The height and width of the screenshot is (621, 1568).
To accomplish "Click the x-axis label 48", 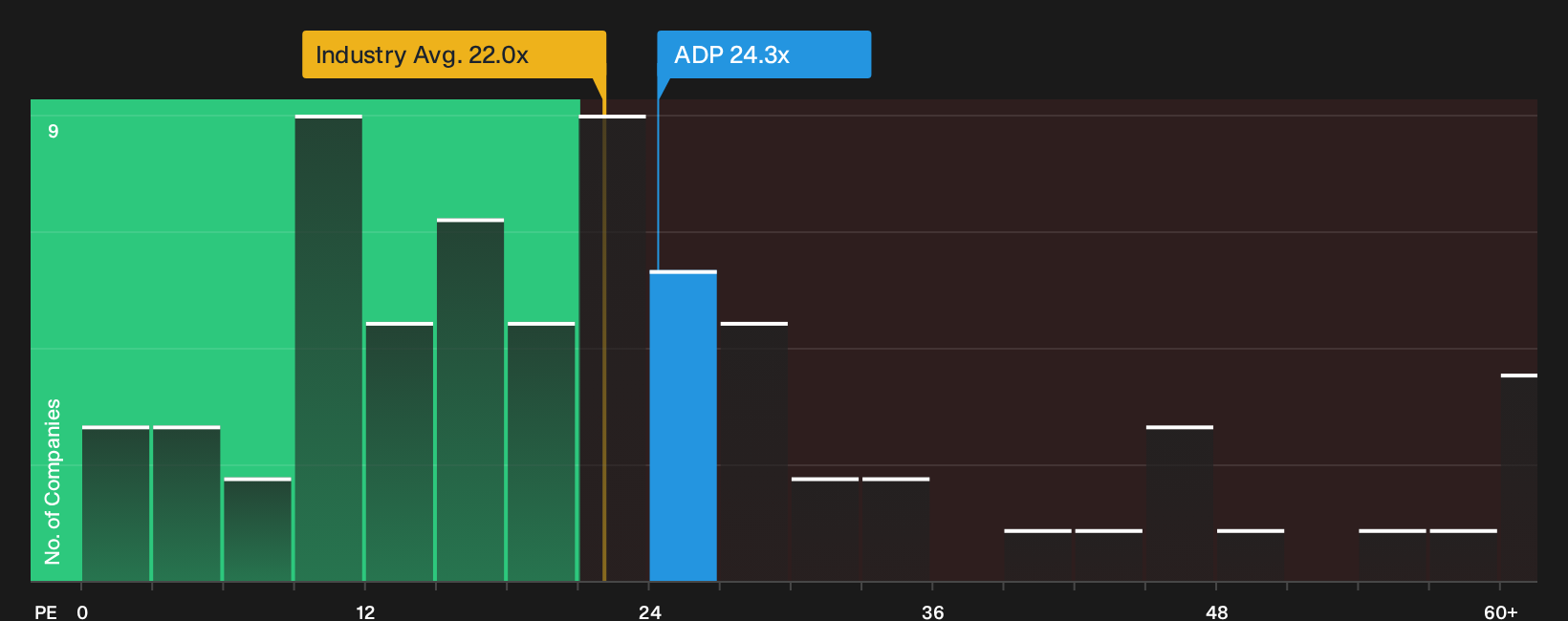I will 1216,611.
